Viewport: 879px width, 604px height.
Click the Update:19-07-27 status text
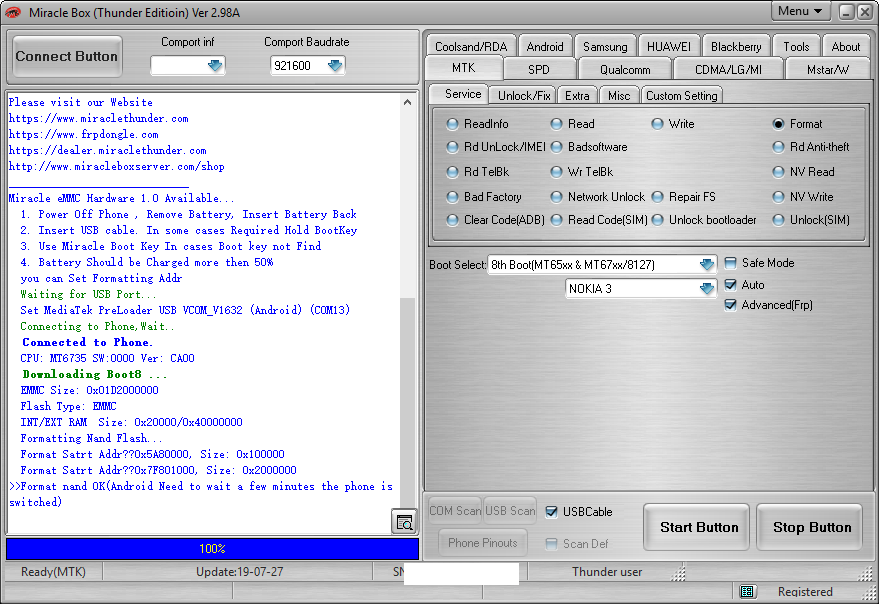pos(239,571)
